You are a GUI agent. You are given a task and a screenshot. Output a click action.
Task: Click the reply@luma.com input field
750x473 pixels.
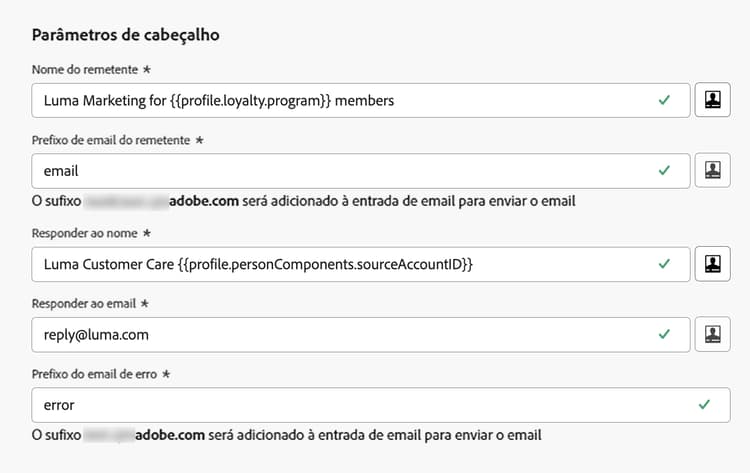pyautogui.click(x=340, y=334)
